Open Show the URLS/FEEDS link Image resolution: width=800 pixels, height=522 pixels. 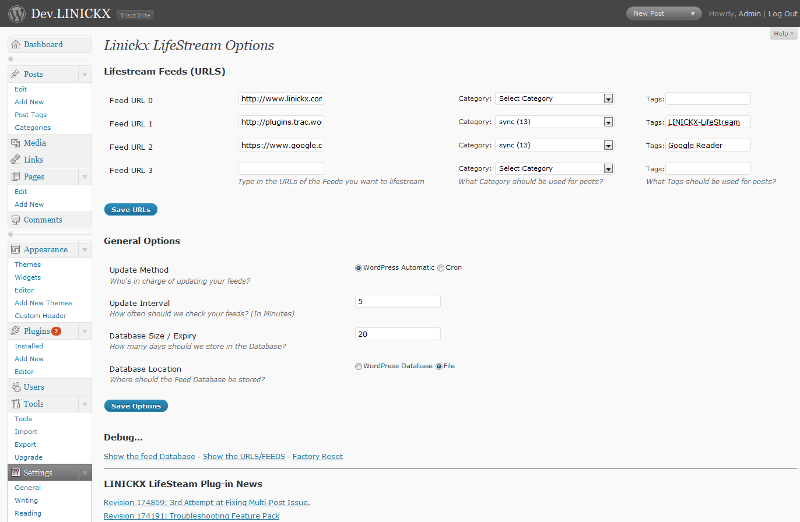pos(244,456)
